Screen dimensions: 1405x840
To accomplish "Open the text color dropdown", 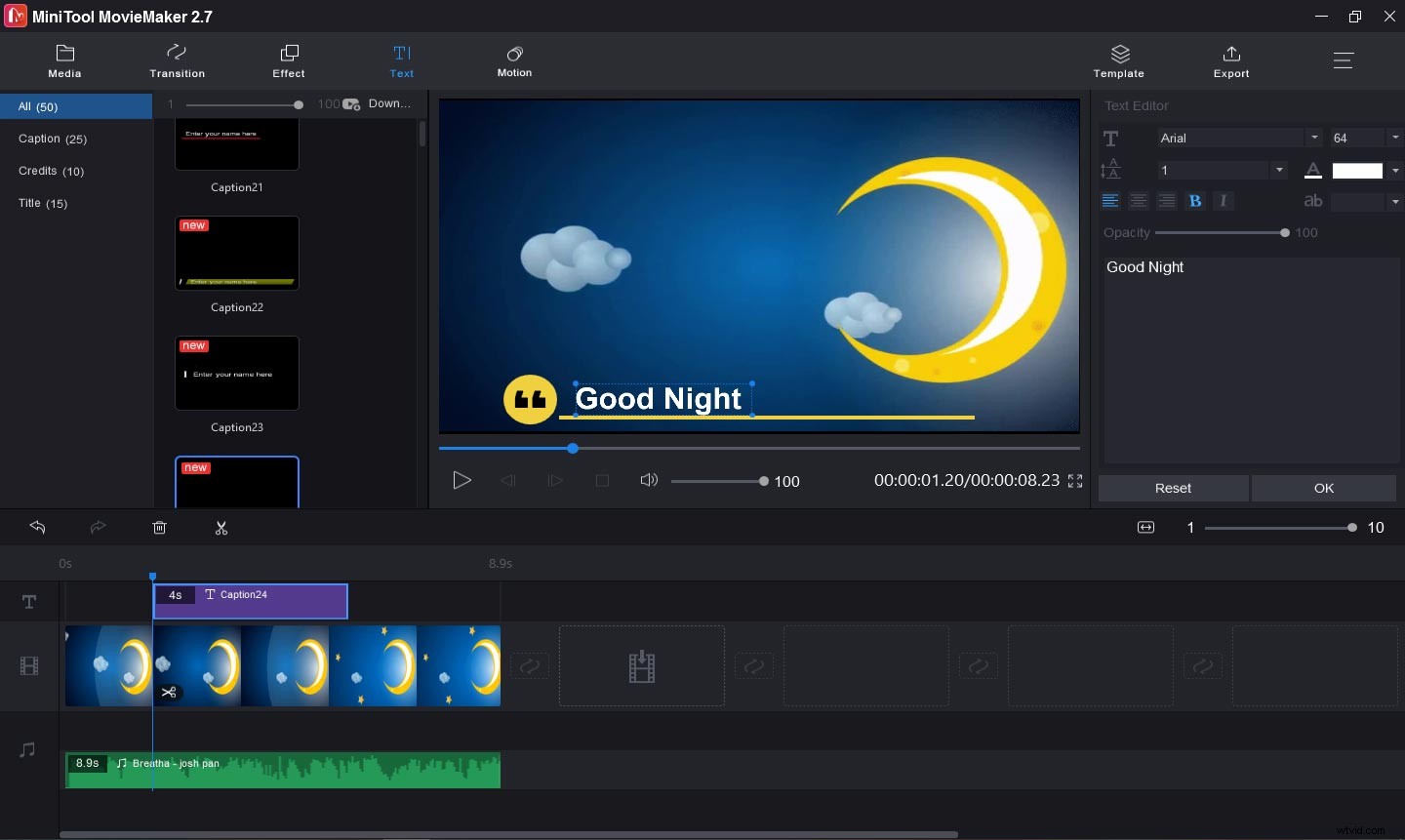I will [1395, 170].
